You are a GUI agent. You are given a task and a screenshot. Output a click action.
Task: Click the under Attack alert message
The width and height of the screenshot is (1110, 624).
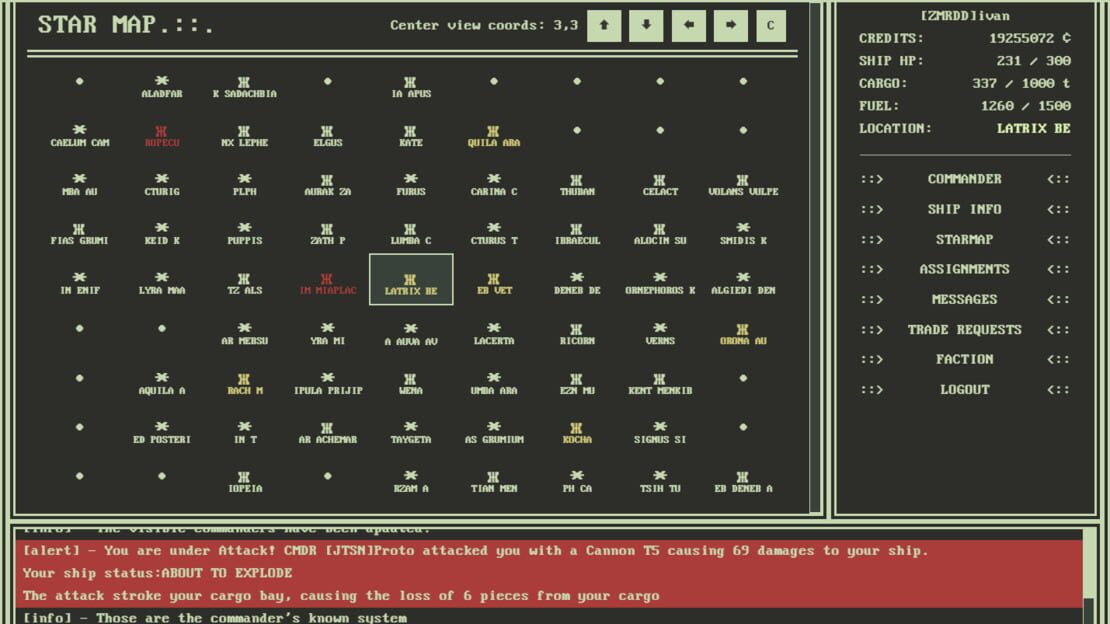tap(549, 573)
